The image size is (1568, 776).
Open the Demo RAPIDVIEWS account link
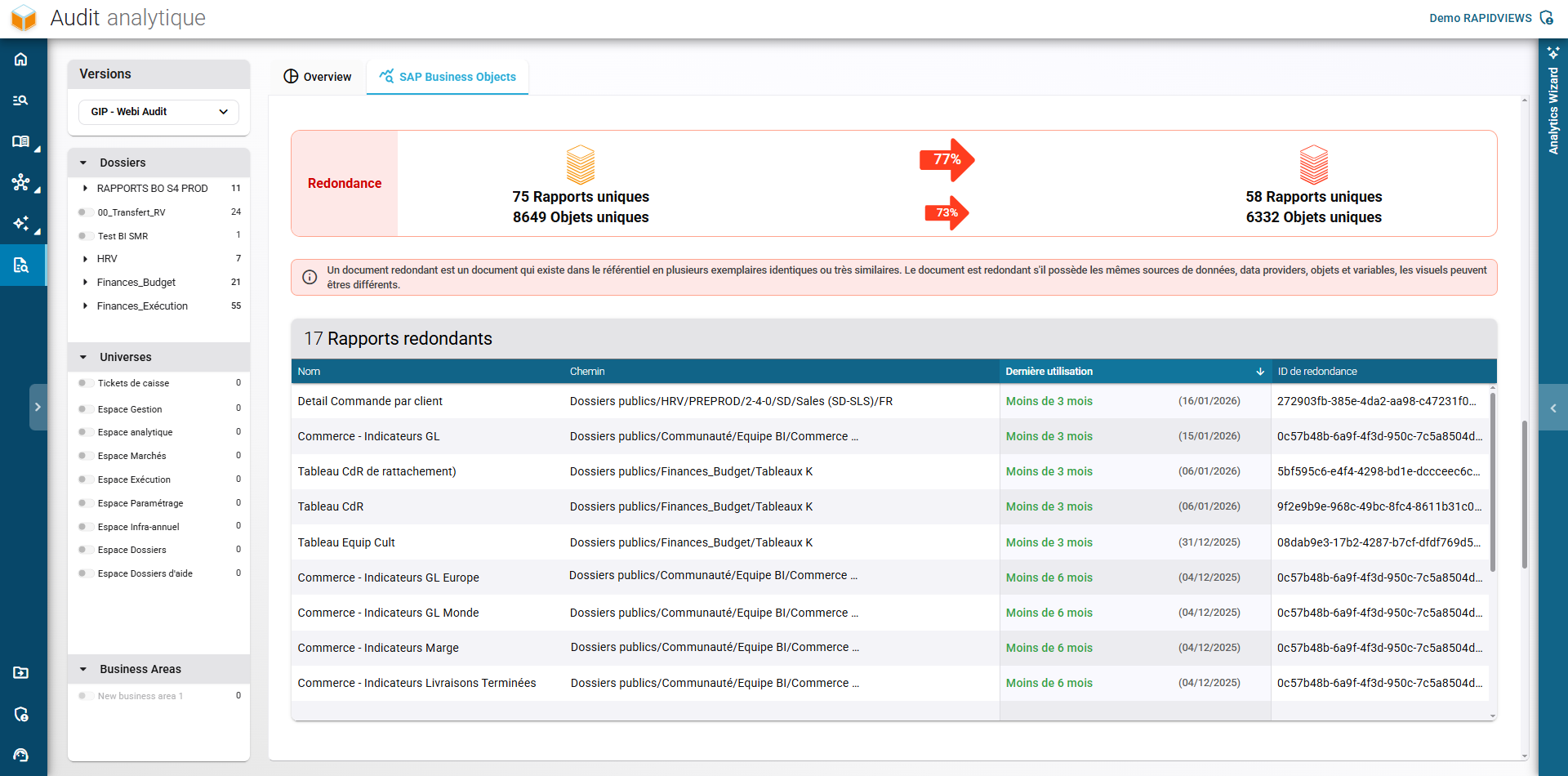point(1481,17)
